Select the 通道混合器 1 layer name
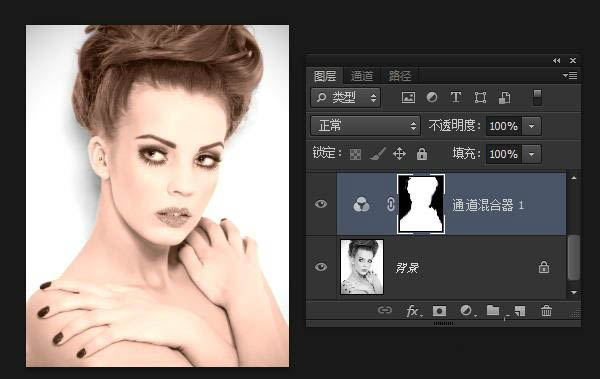This screenshot has width=600, height=379. tap(488, 206)
